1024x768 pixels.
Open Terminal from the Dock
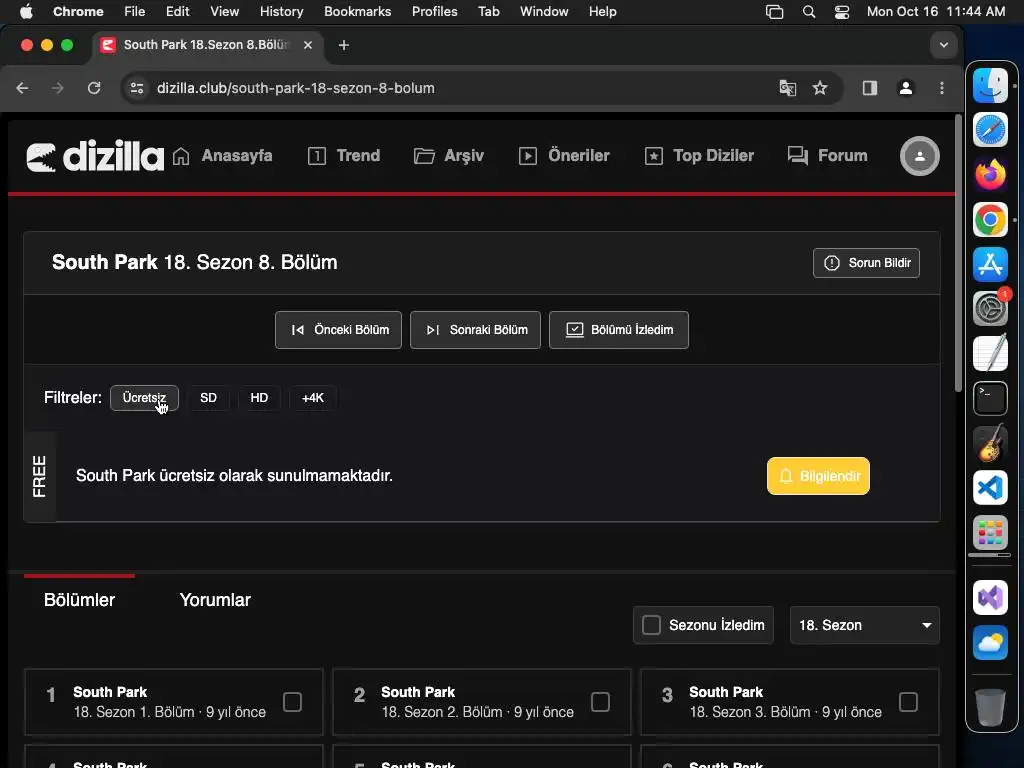(x=990, y=398)
